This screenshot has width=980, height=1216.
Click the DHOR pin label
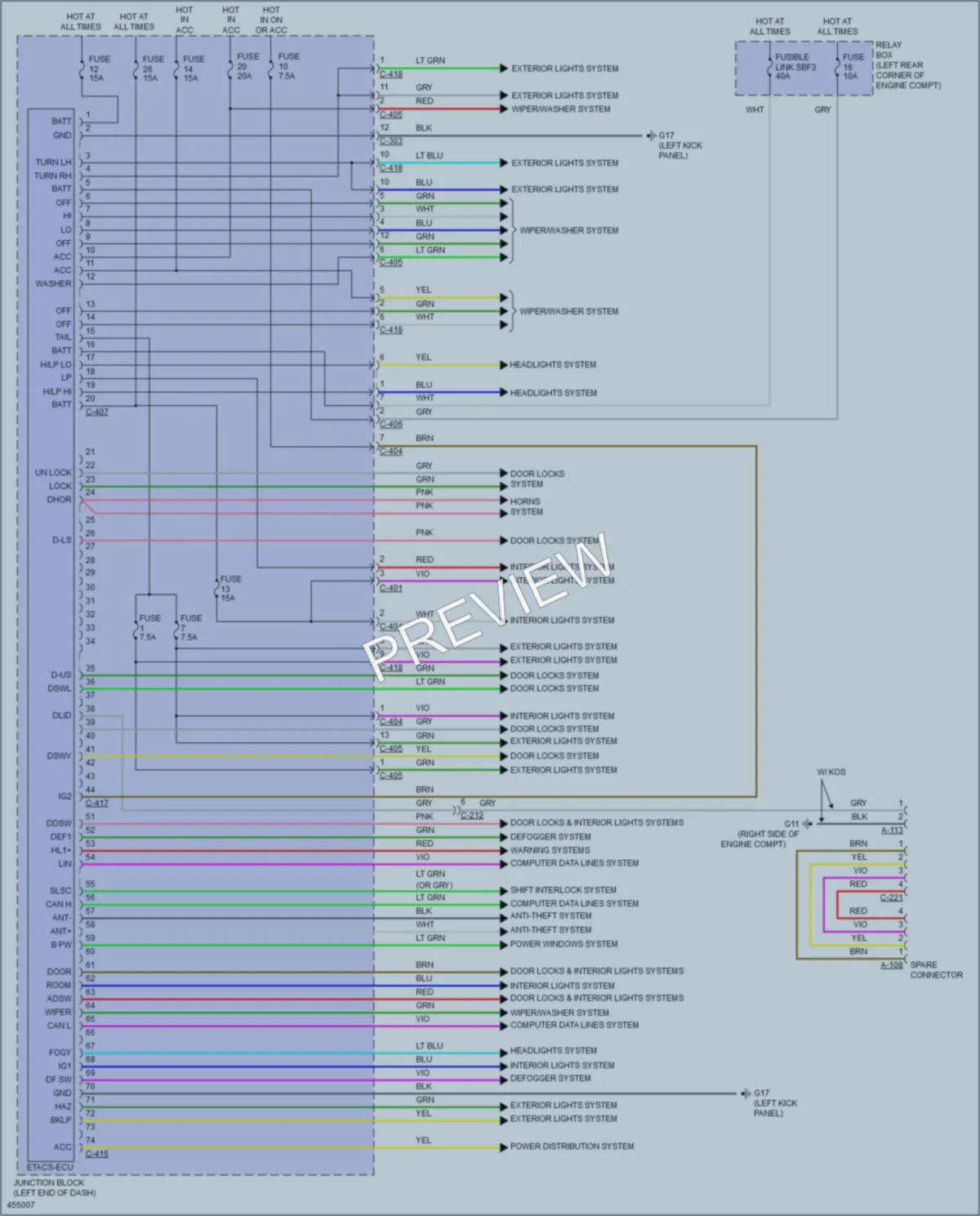pyautogui.click(x=59, y=500)
